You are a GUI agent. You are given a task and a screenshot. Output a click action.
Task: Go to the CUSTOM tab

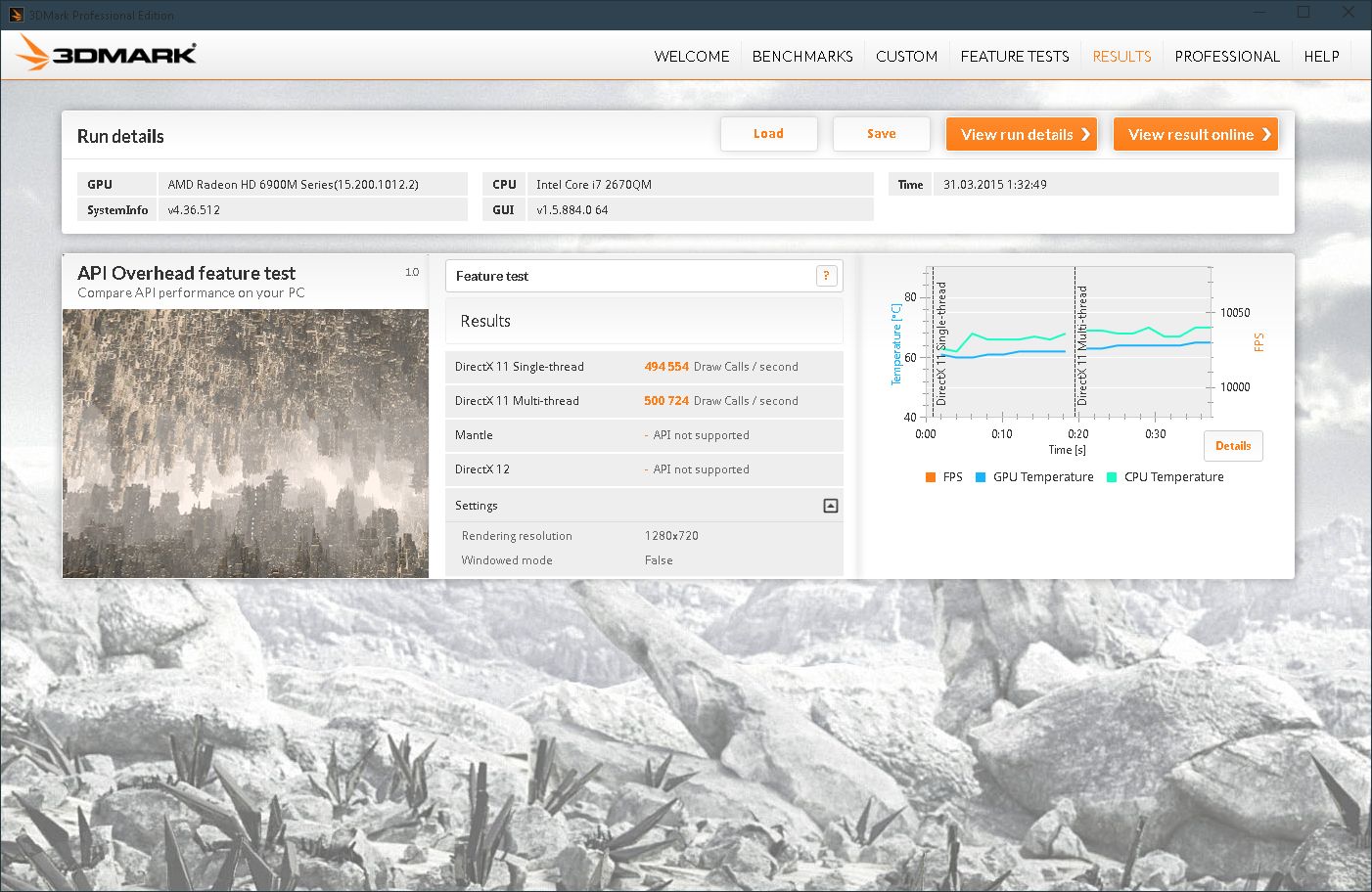pos(906,57)
